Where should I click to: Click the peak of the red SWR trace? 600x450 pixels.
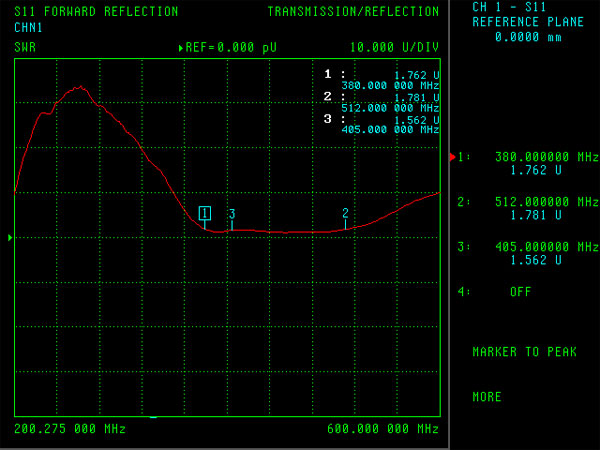(80, 87)
